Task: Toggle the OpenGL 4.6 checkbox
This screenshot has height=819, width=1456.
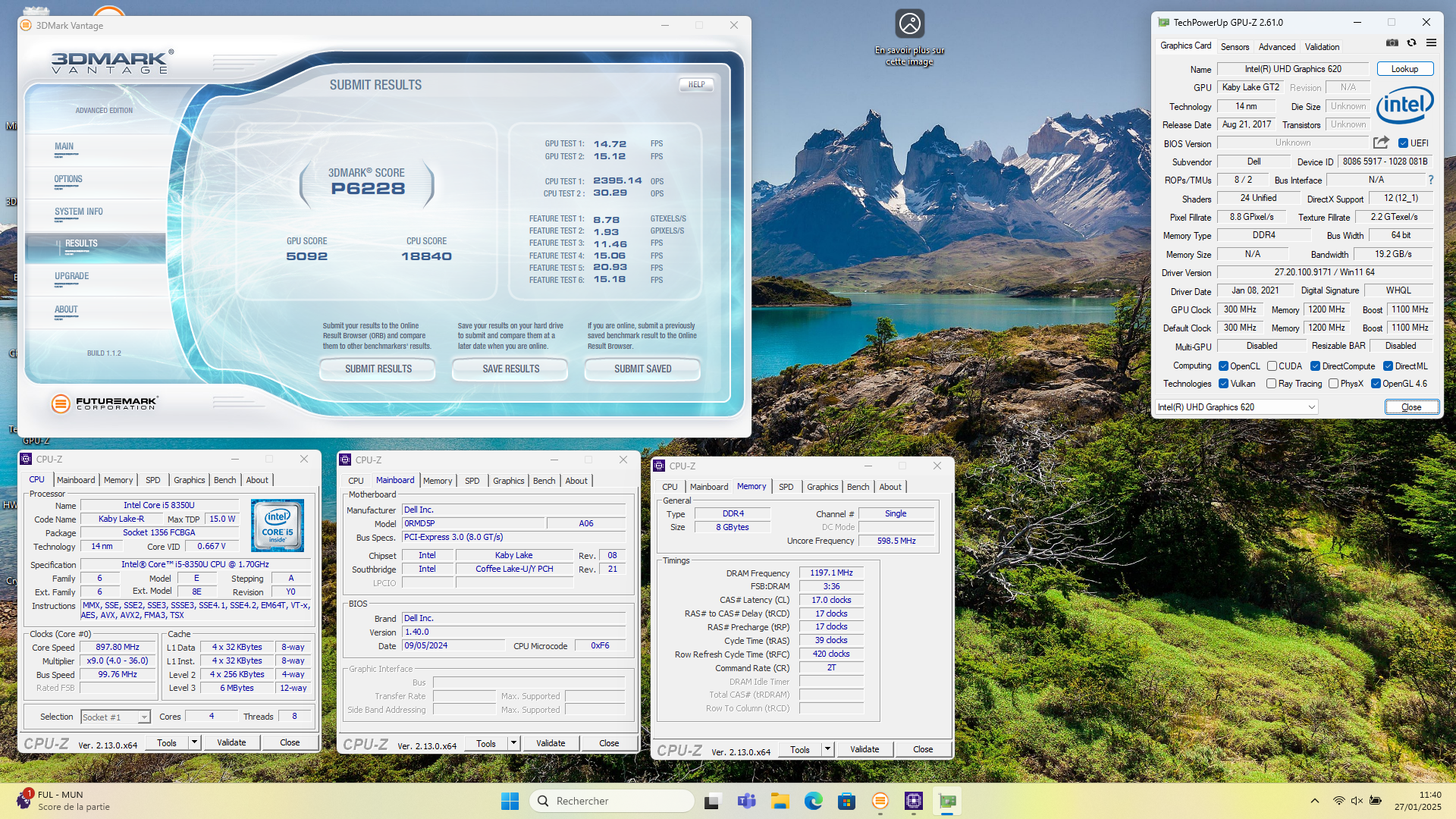Action: tap(1376, 384)
